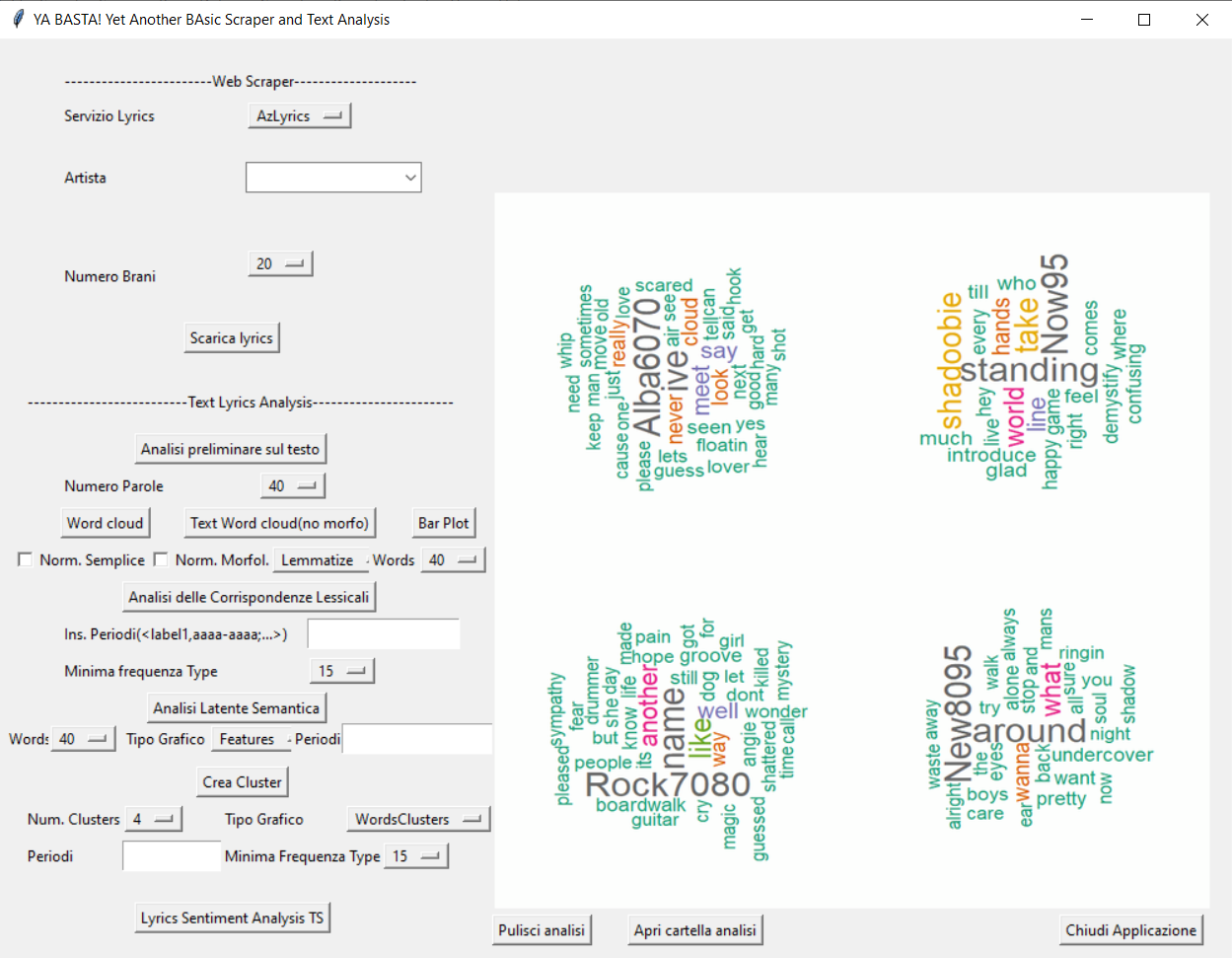Click the Rock7080 label in word cloud
The image size is (1232, 958).
coord(668,785)
